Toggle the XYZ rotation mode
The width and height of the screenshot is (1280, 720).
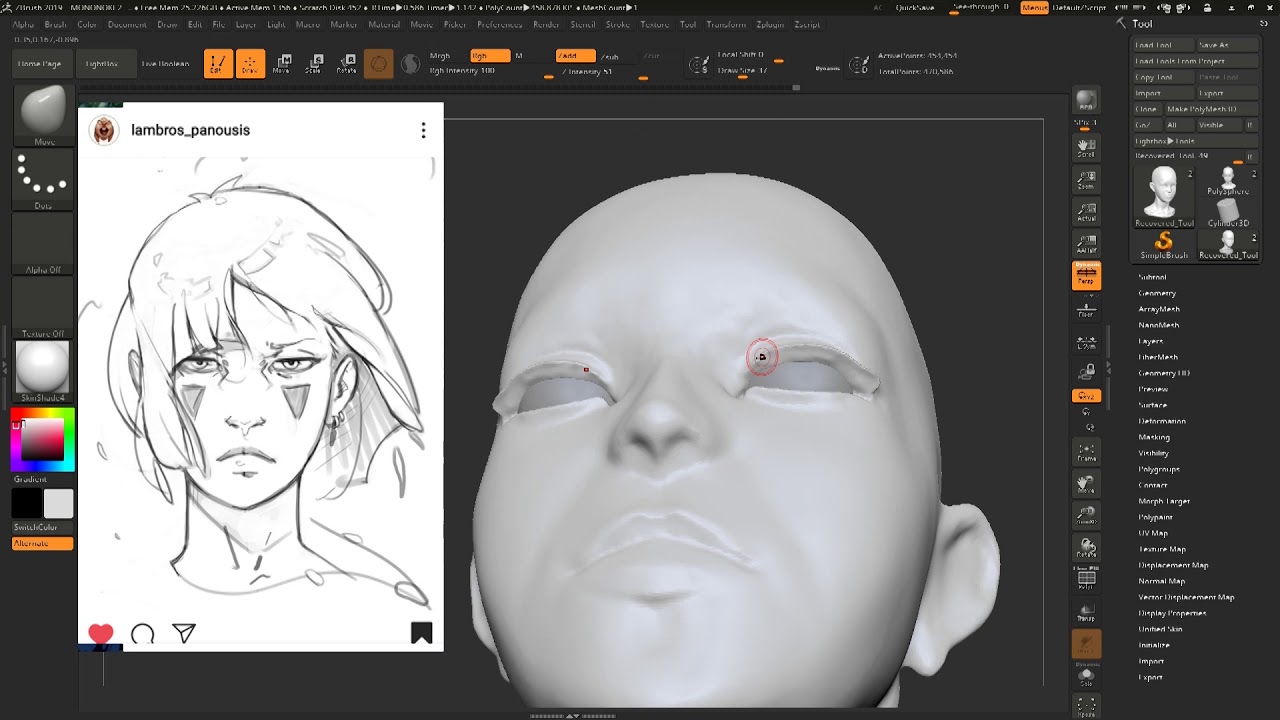(x=1086, y=396)
